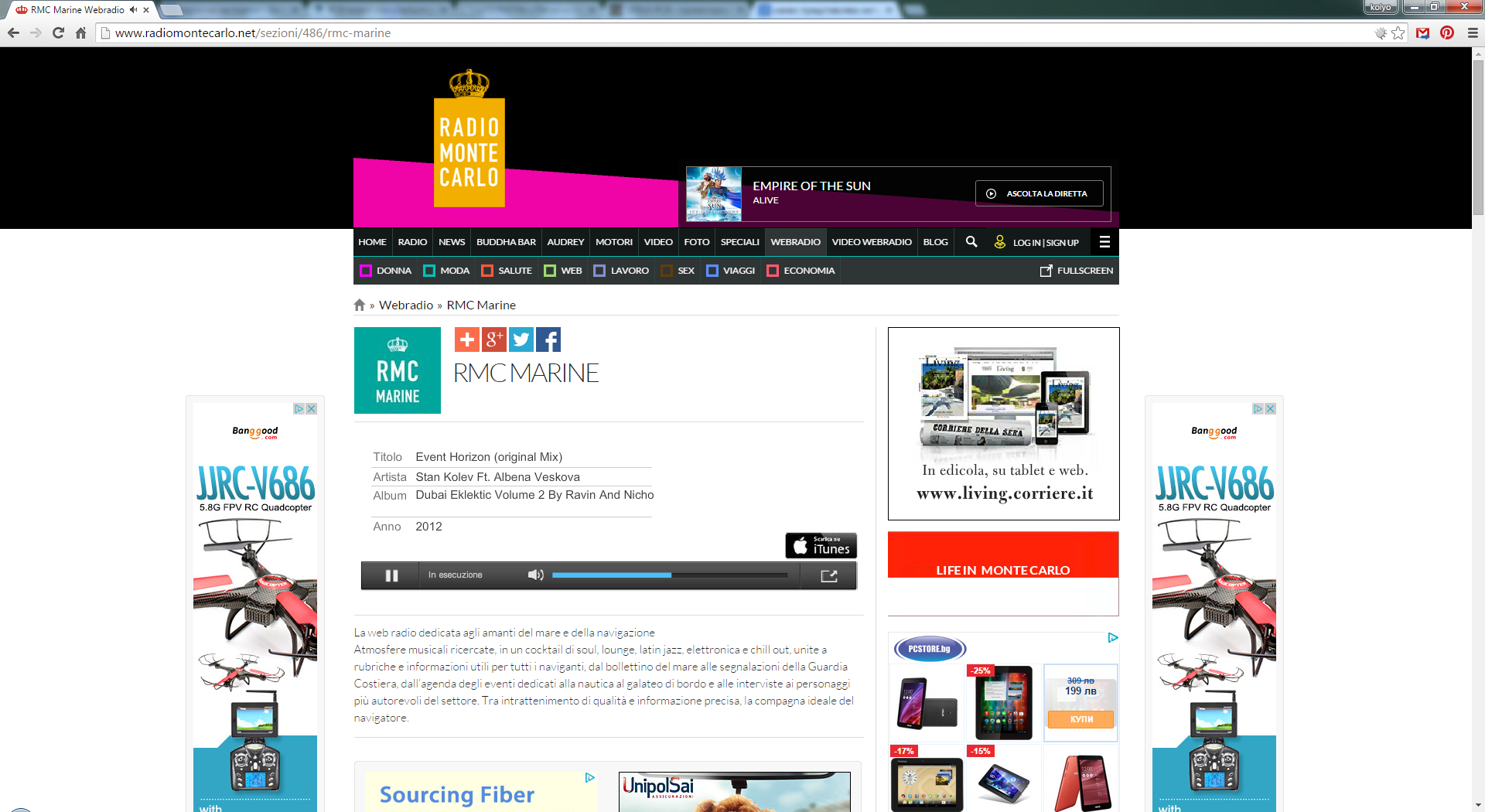Open the HOME menu item
The width and height of the screenshot is (1485, 812).
pyautogui.click(x=372, y=242)
